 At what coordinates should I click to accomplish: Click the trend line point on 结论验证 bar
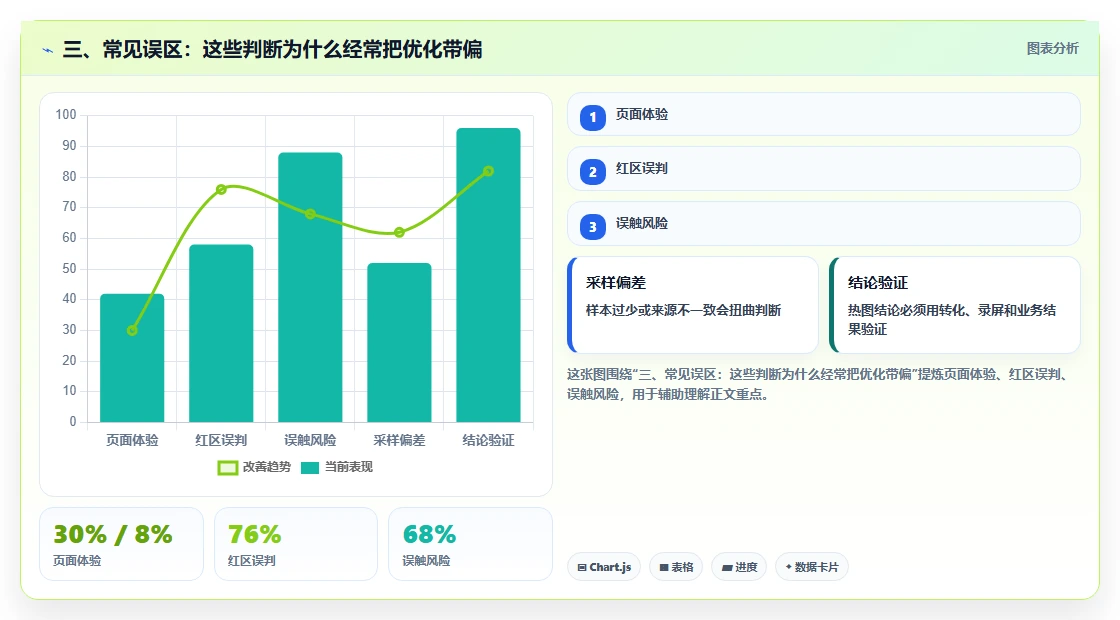488,171
